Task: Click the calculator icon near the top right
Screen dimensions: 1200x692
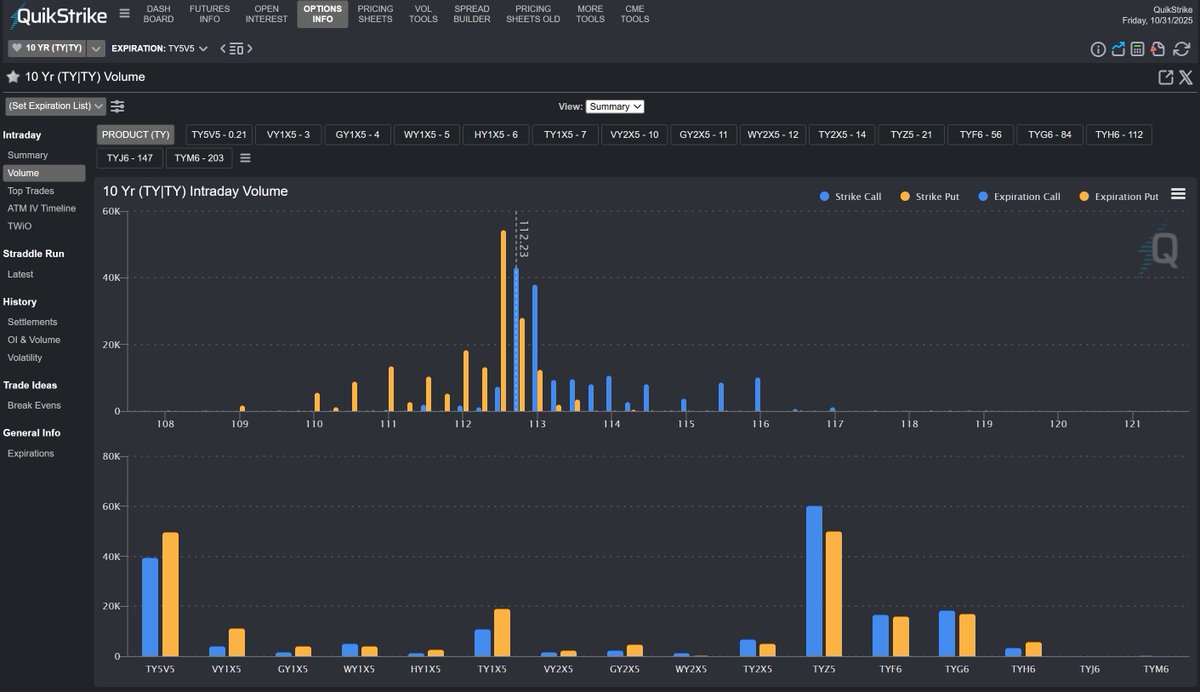Action: coord(1137,48)
